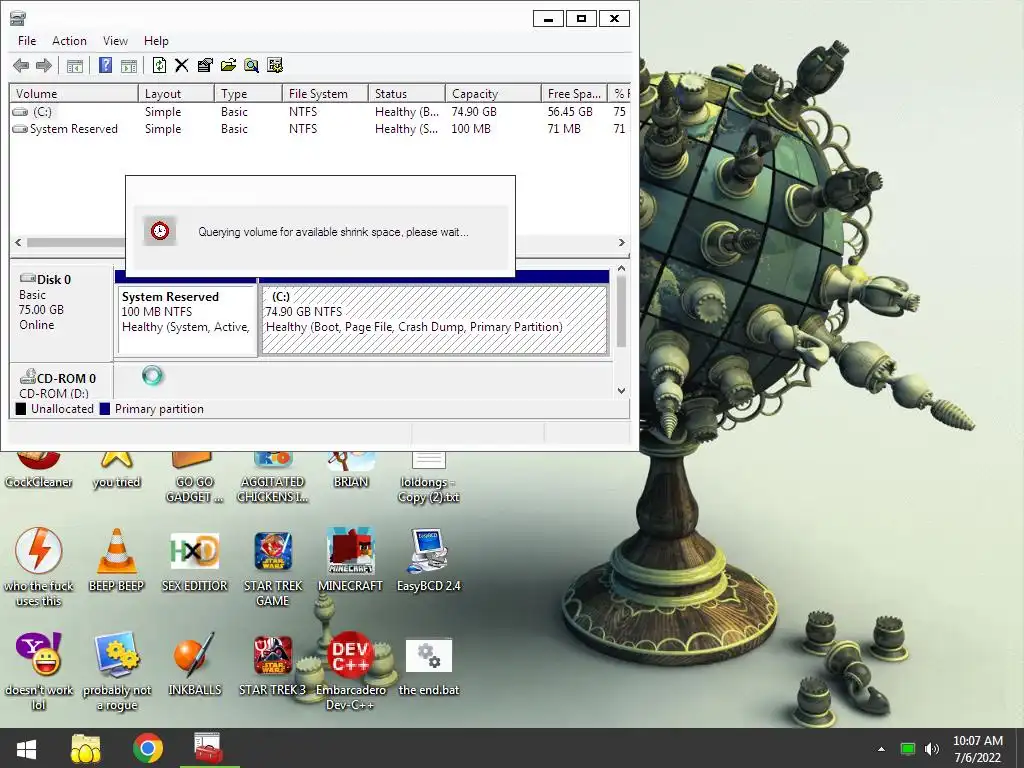Select the 'probably not a rogue' icon
Image resolution: width=1024 pixels, height=768 pixels.
tap(116, 671)
